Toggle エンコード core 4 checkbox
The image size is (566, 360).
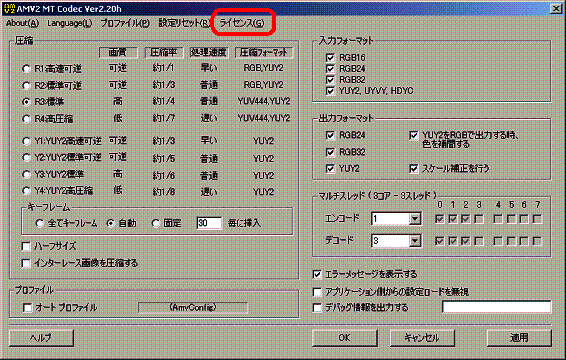point(498,219)
